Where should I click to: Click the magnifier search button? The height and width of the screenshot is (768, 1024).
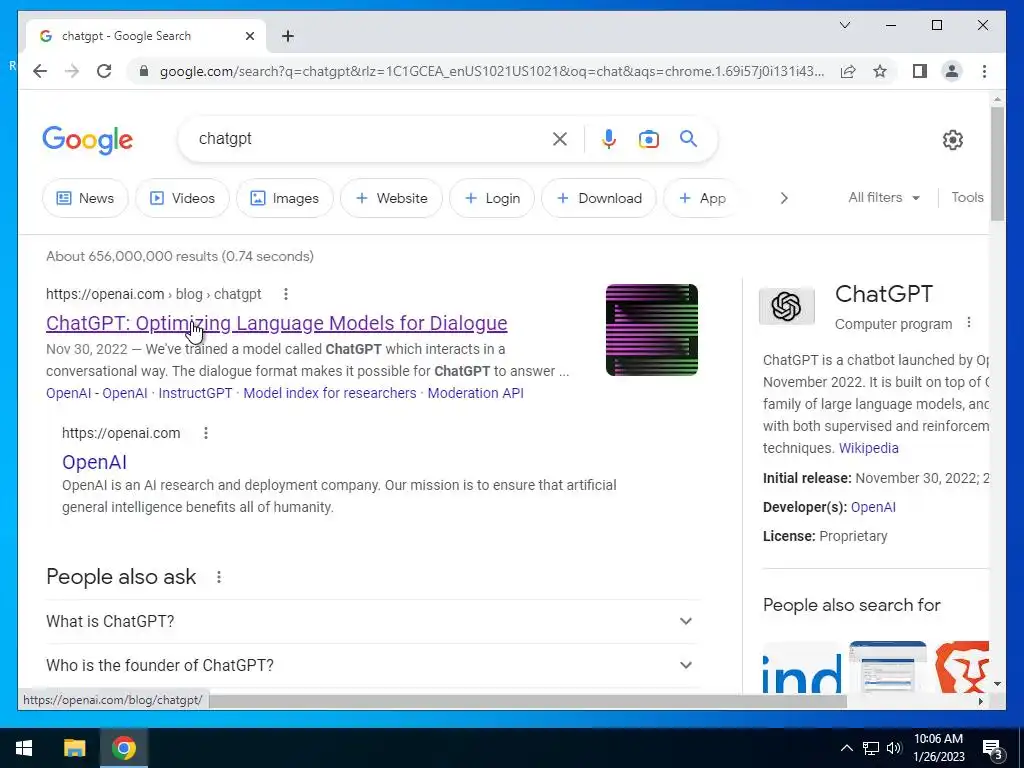(688, 138)
